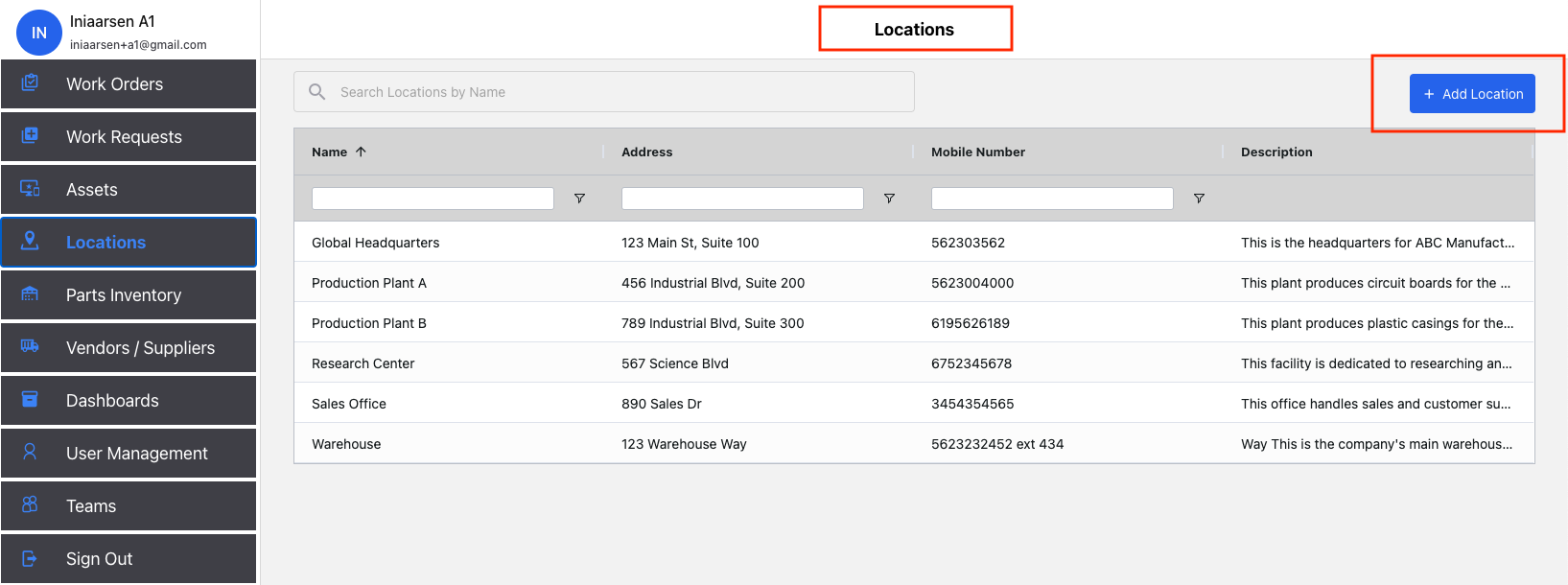Click the Parts Inventory warehouse icon
The width and height of the screenshot is (1568, 585).
coord(30,293)
